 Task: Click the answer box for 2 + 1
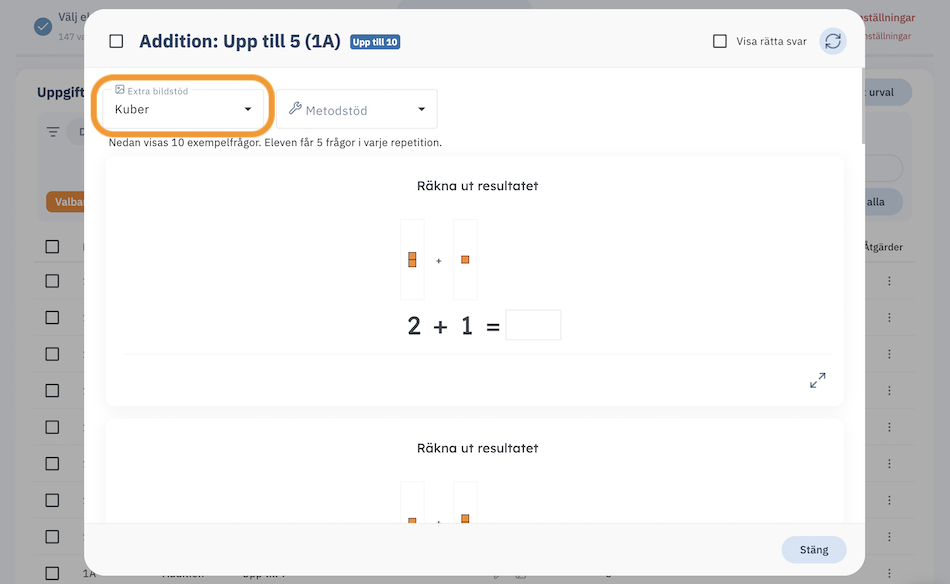[x=533, y=325]
